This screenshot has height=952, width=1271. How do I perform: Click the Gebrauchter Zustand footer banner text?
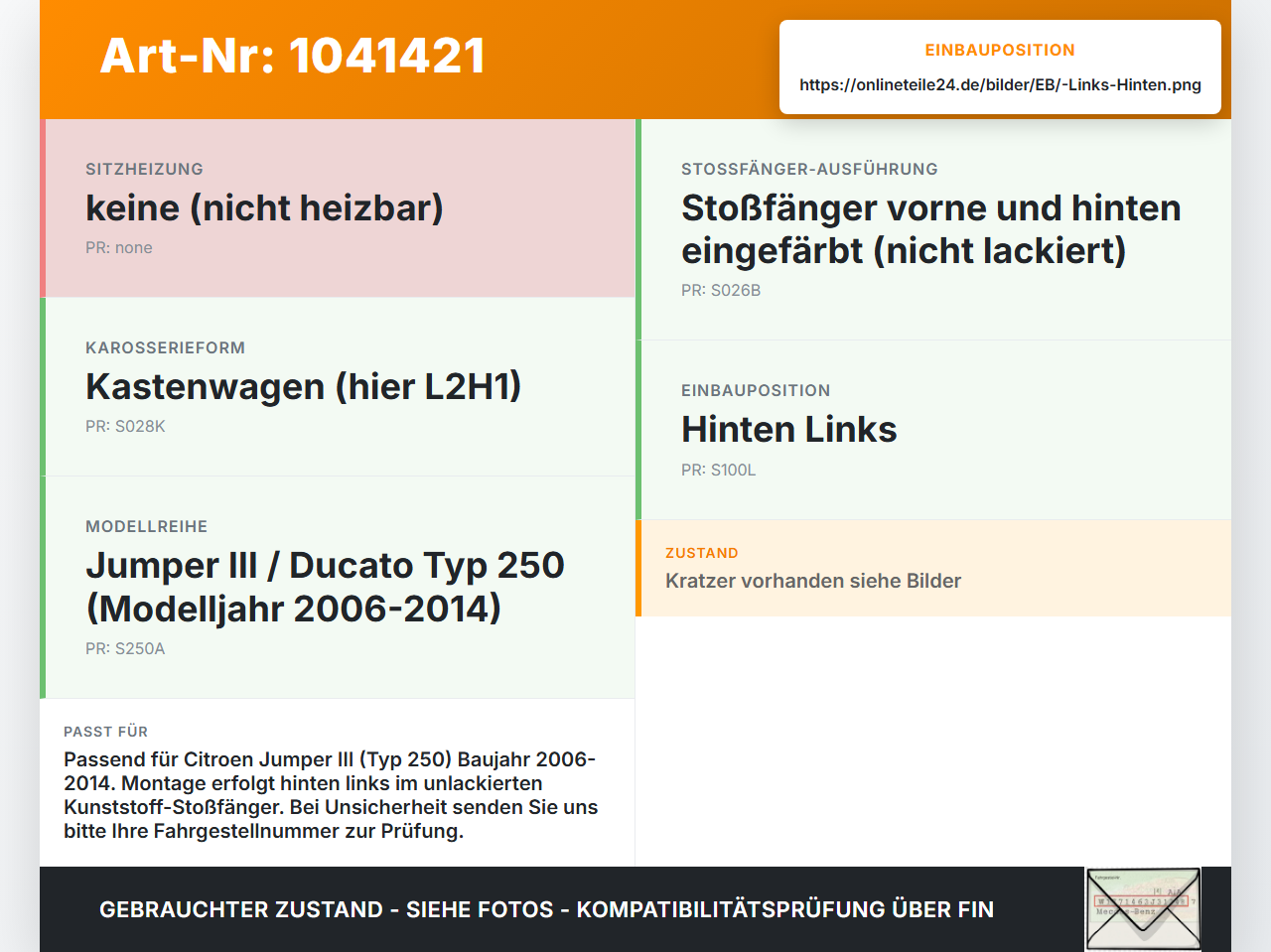tap(546, 909)
